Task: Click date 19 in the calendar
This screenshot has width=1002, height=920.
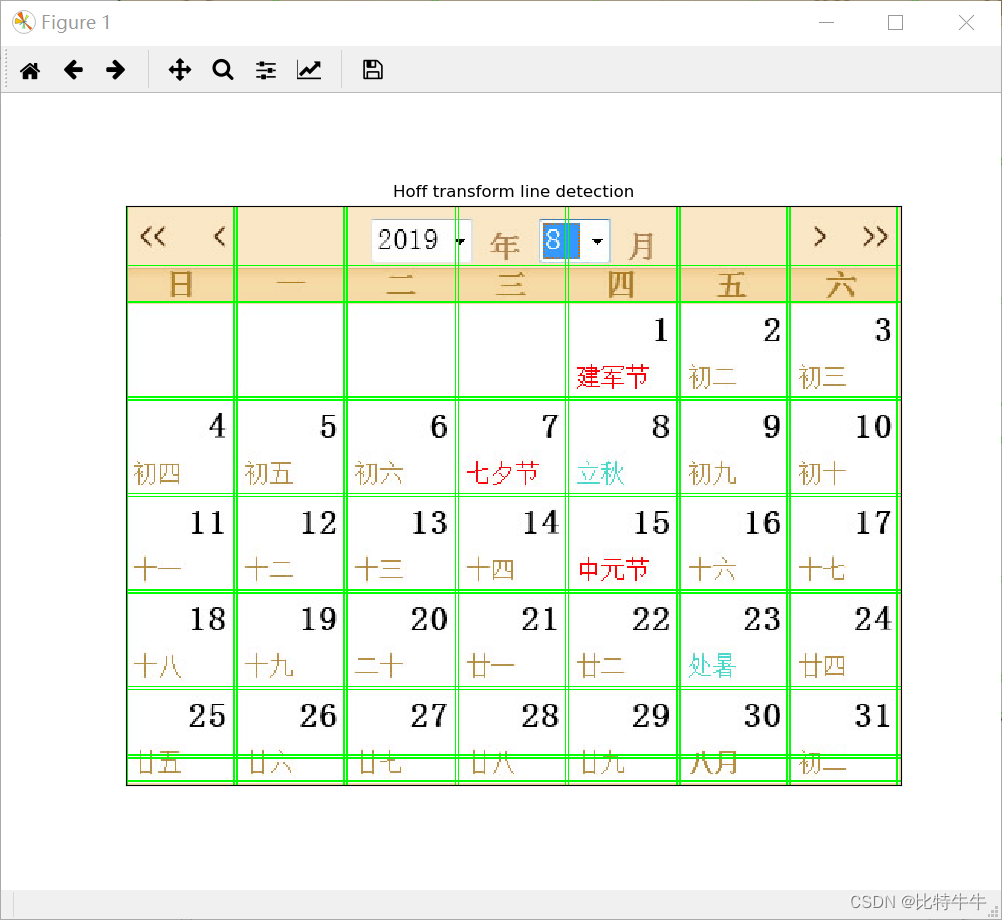Action: [319, 619]
